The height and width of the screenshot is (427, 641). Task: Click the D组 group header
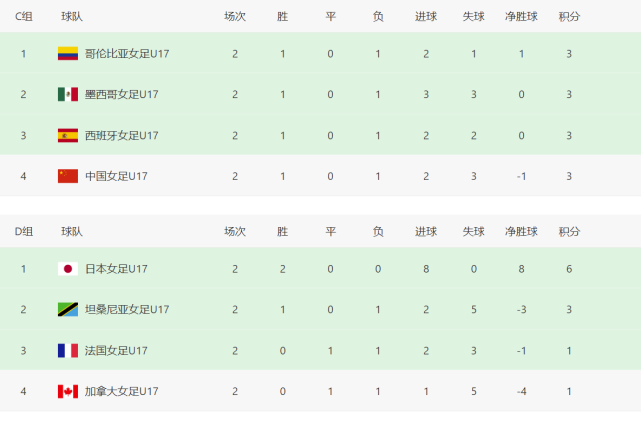coord(24,232)
